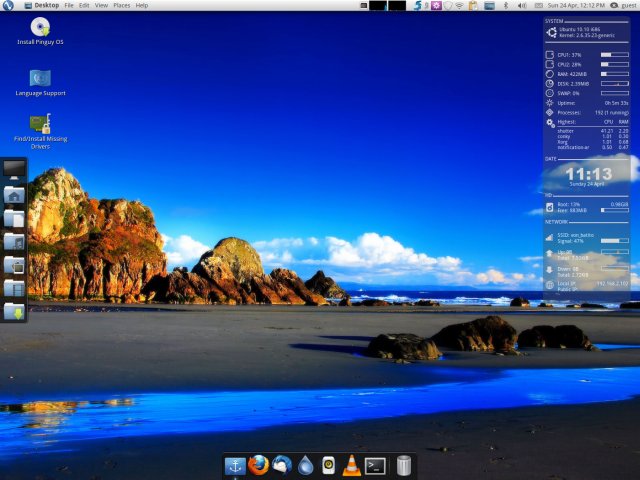Open the Terminal from the bottom dock
Screen dimensions: 640x480
375,466
